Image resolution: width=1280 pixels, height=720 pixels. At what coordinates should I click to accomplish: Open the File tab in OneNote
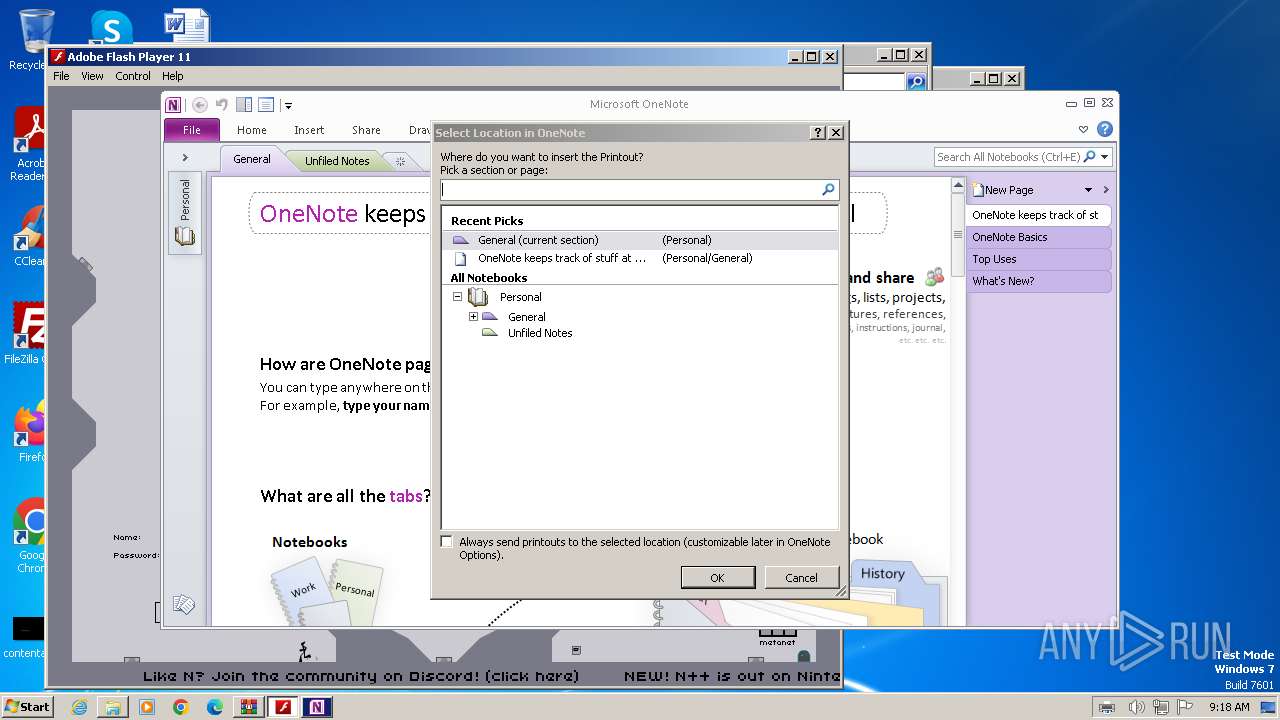pyautogui.click(x=192, y=130)
